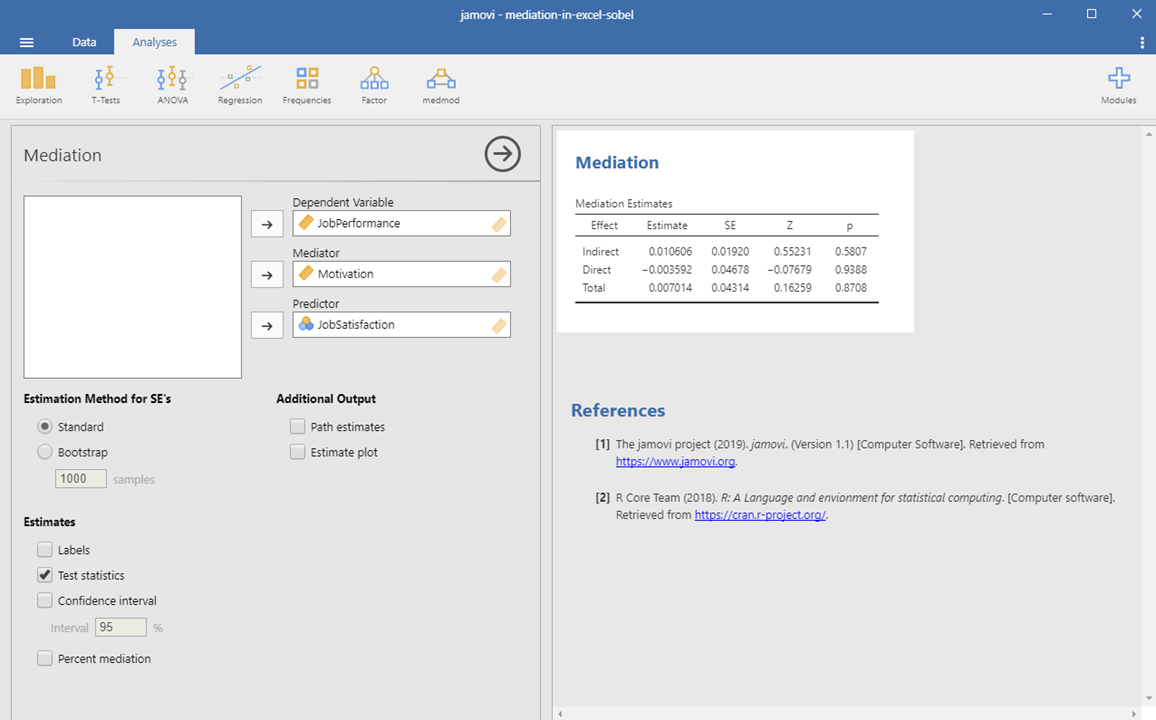Image resolution: width=1156 pixels, height=720 pixels.
Task: Open the Factor analyses menu
Action: (374, 84)
